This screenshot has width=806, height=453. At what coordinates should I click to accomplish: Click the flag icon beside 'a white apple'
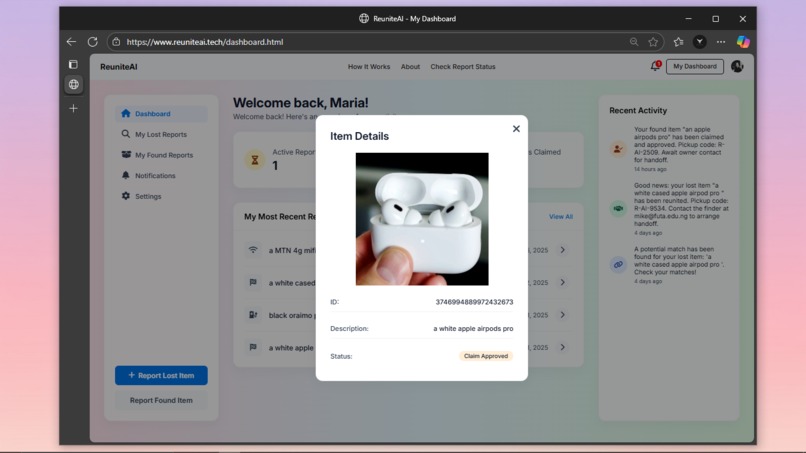click(253, 347)
